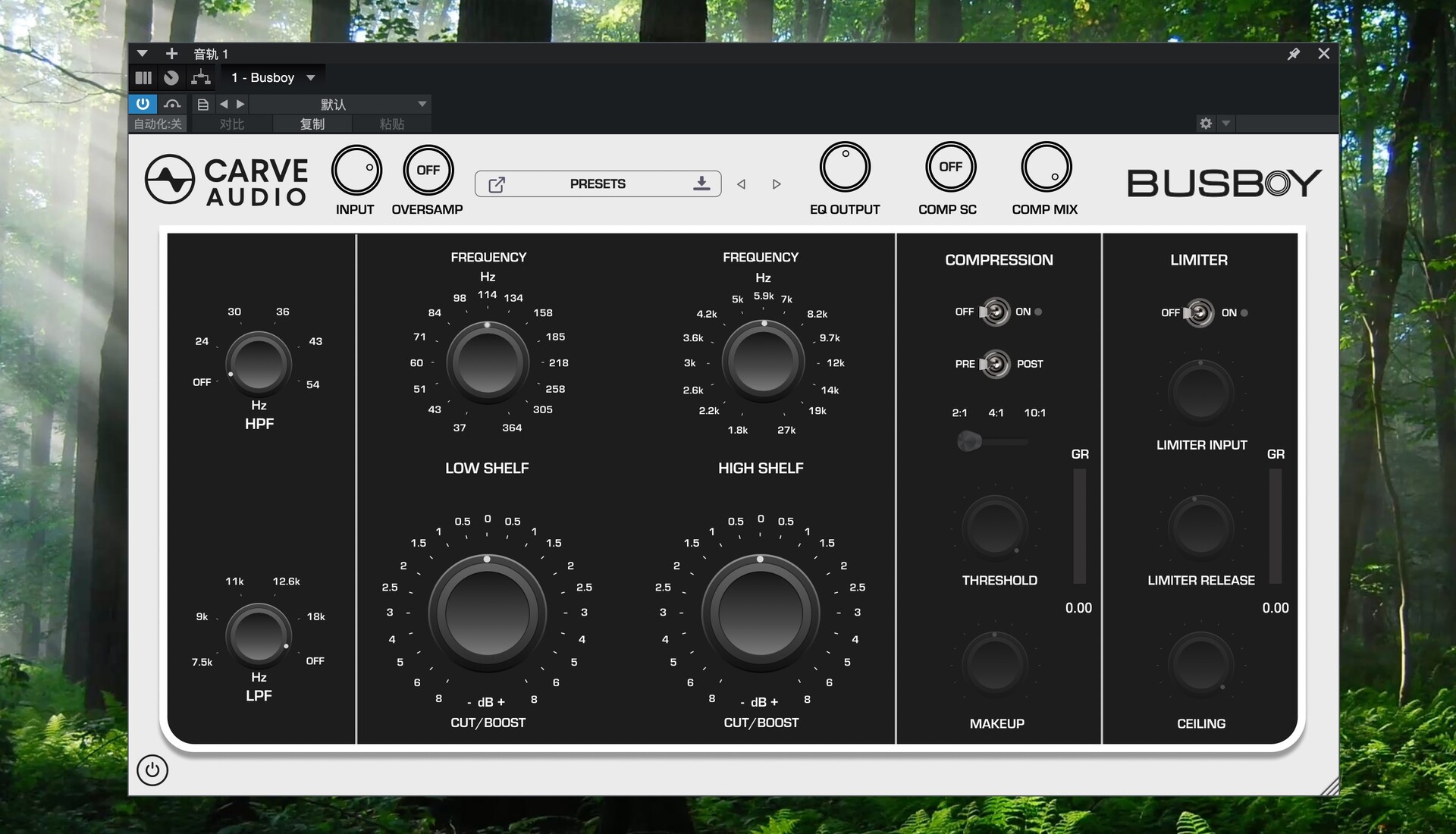The image size is (1456, 834).
Task: Click the PRESETS menu label
Action: coord(598,183)
